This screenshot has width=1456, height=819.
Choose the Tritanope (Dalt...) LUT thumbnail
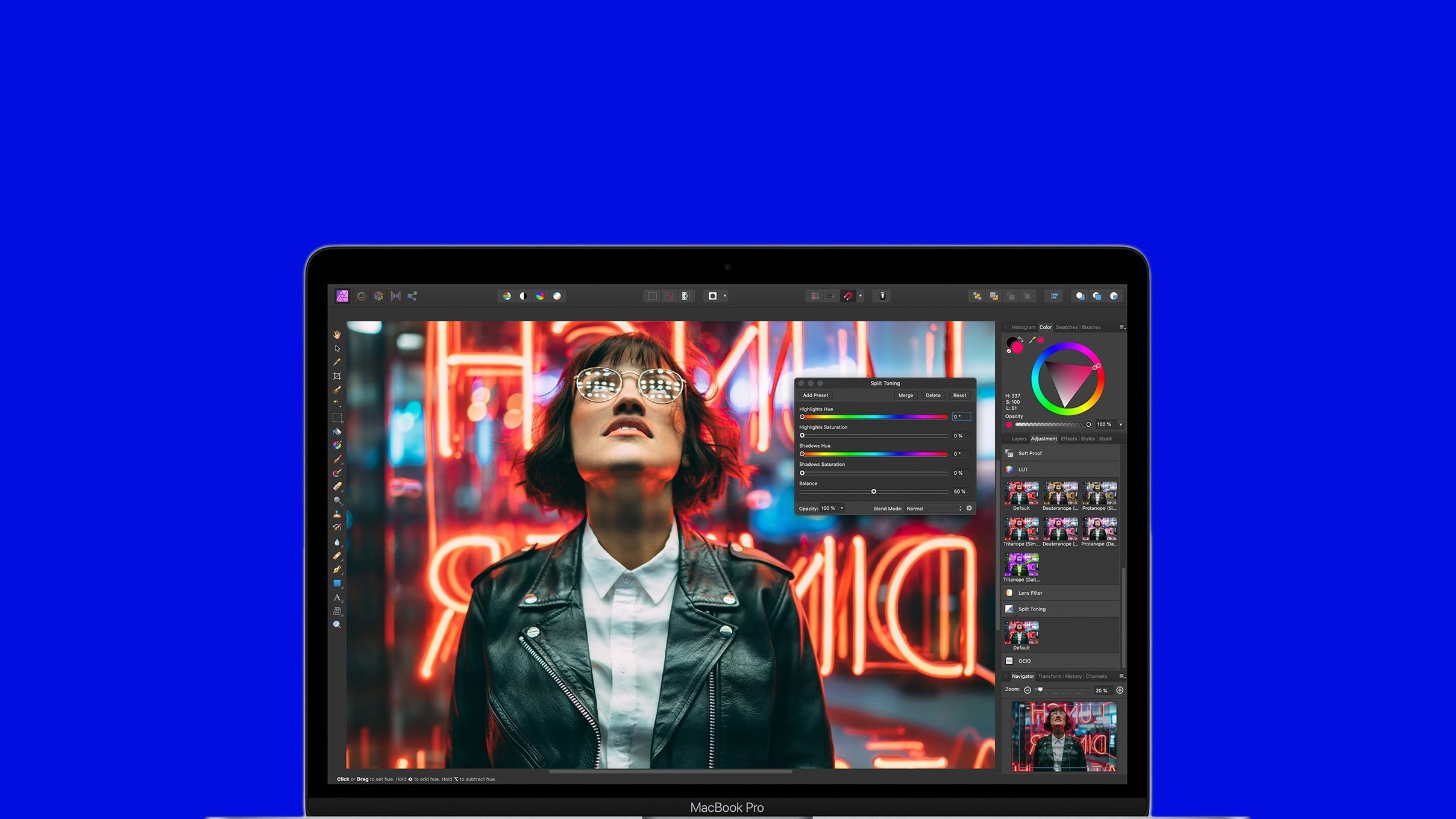(1021, 565)
